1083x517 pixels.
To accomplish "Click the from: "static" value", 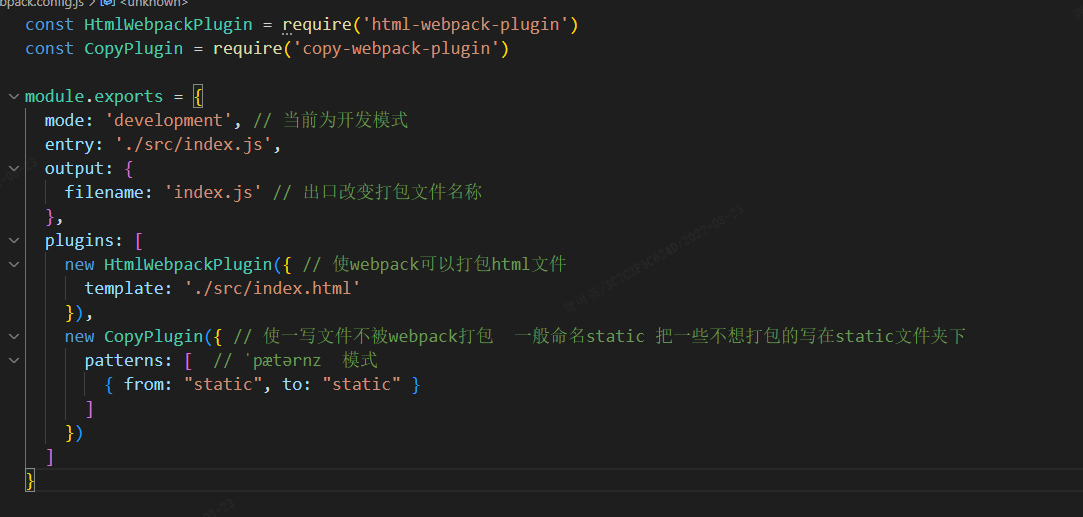I will coord(218,385).
